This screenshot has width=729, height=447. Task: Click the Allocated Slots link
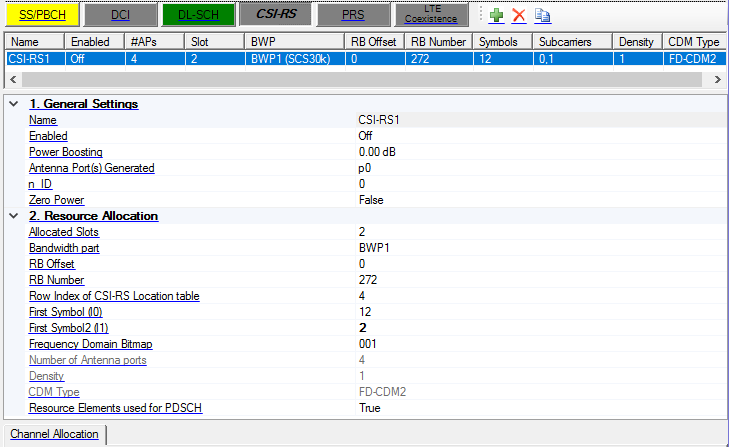[x=64, y=232]
